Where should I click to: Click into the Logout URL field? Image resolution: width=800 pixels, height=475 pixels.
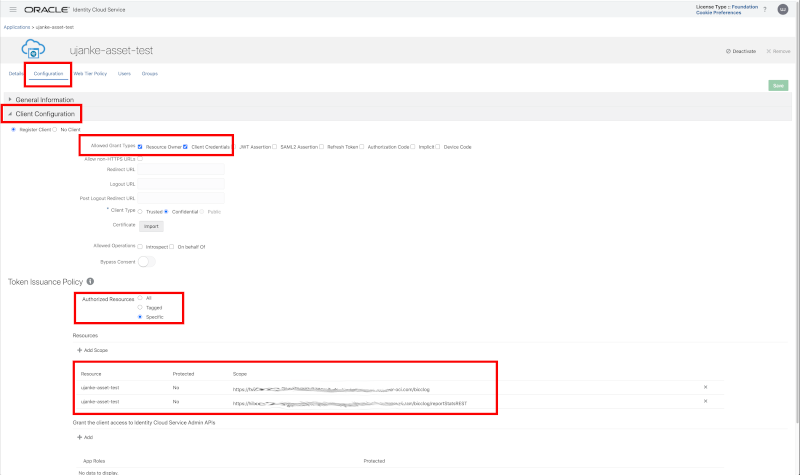[181, 184]
